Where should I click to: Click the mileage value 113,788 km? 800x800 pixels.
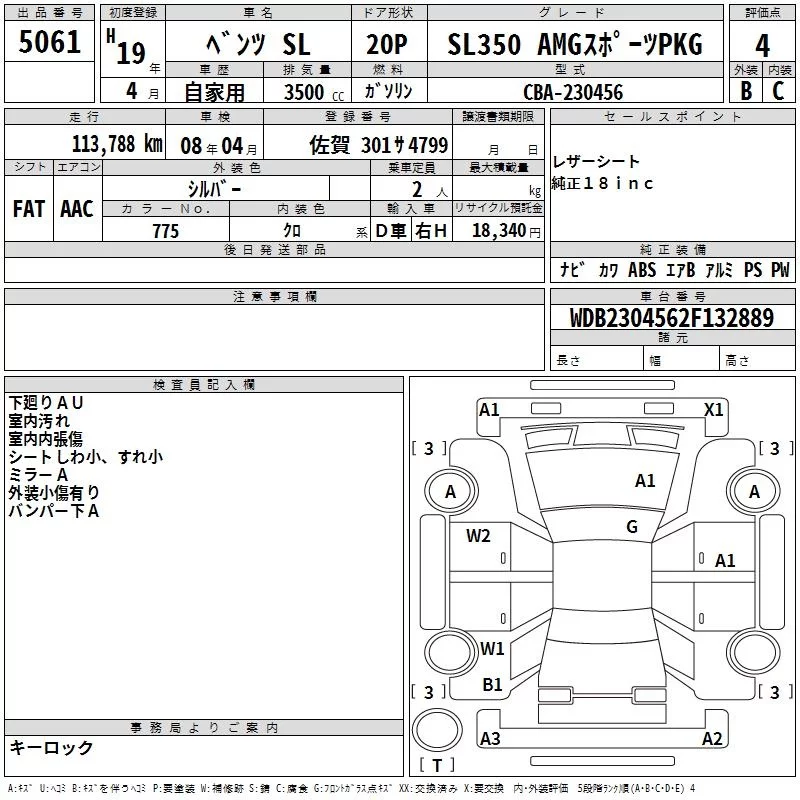[x=117, y=144]
